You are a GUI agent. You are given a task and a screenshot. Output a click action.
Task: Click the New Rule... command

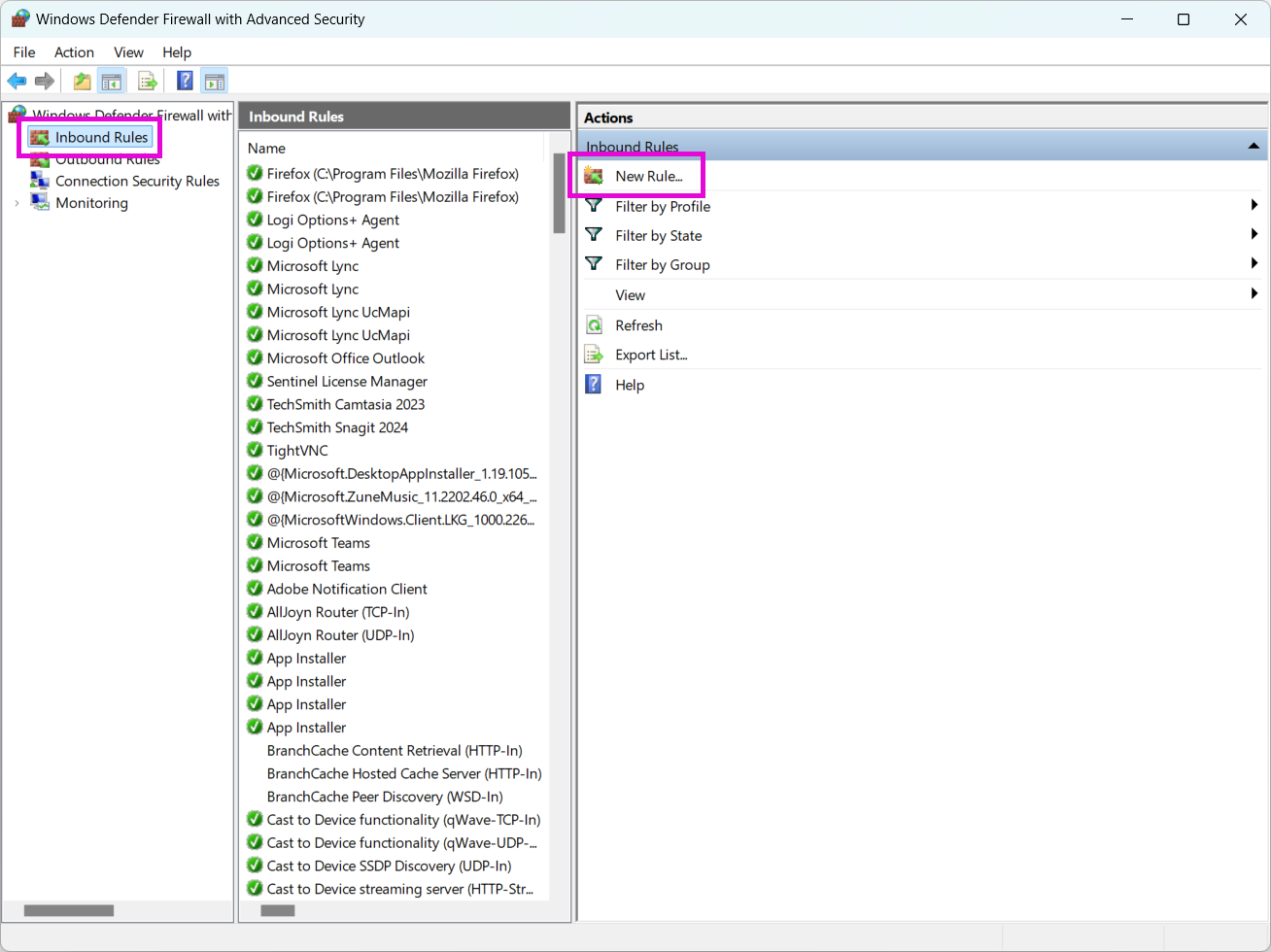pyautogui.click(x=651, y=175)
